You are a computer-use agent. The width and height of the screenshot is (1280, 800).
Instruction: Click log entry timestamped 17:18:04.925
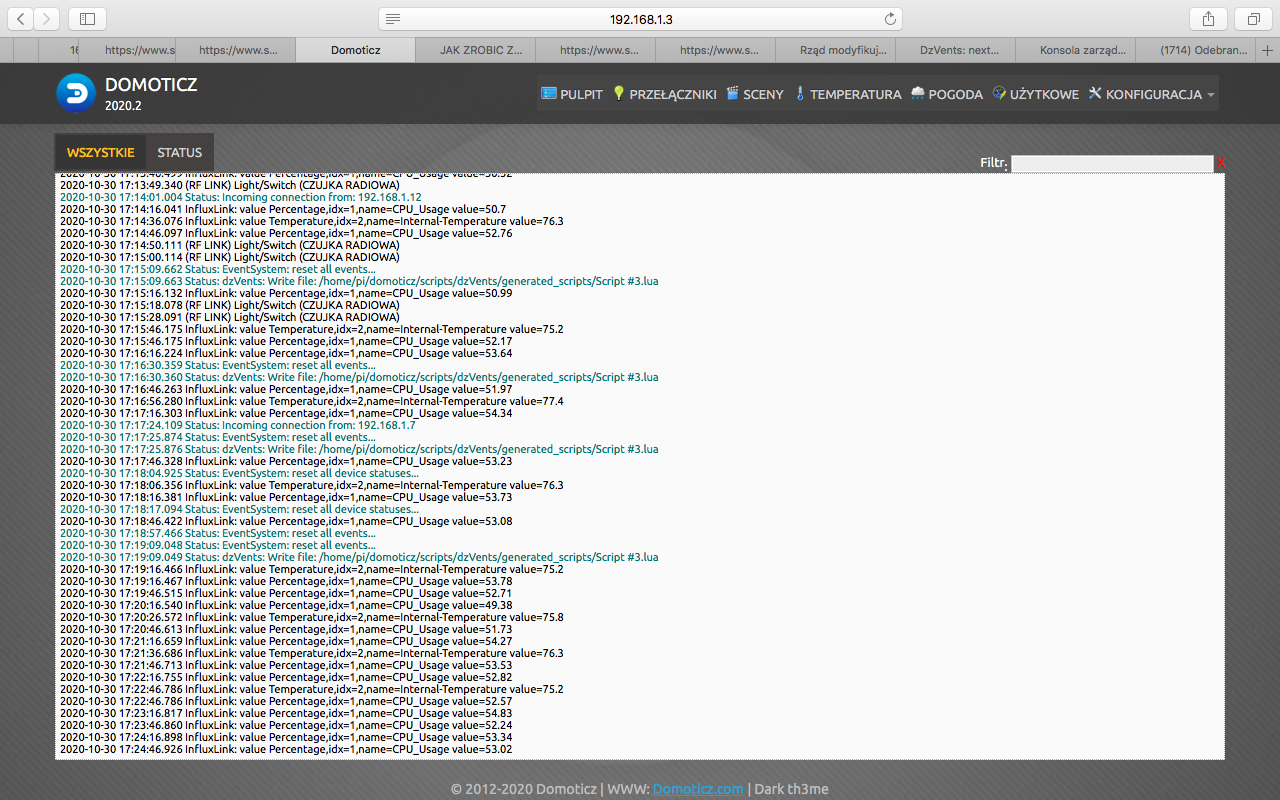click(x=239, y=473)
